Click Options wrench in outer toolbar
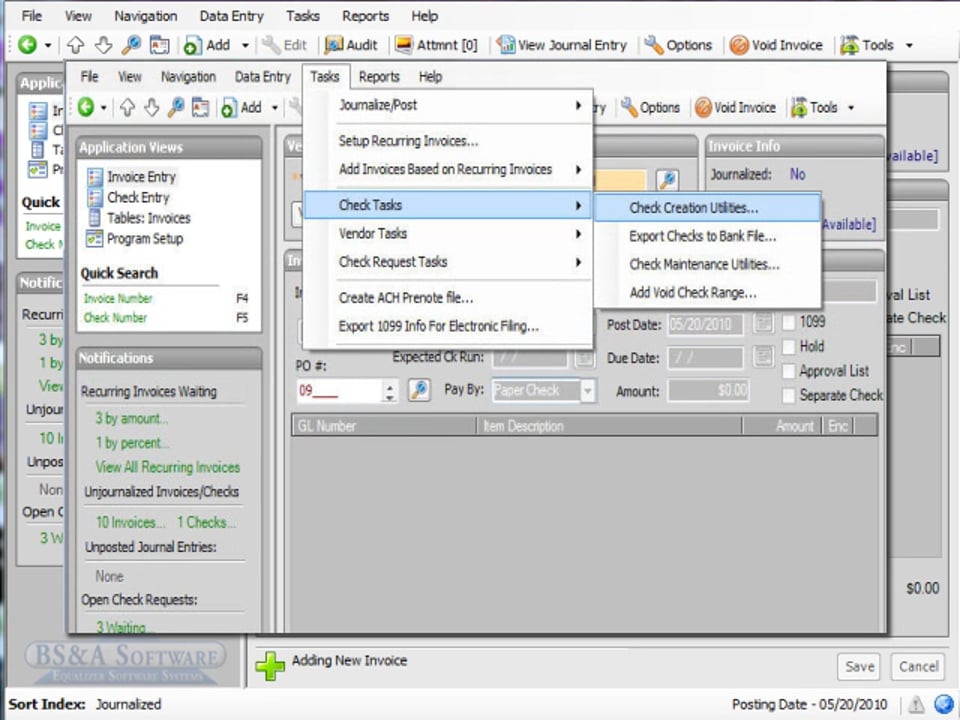The width and height of the screenshot is (960, 720). coord(678,45)
